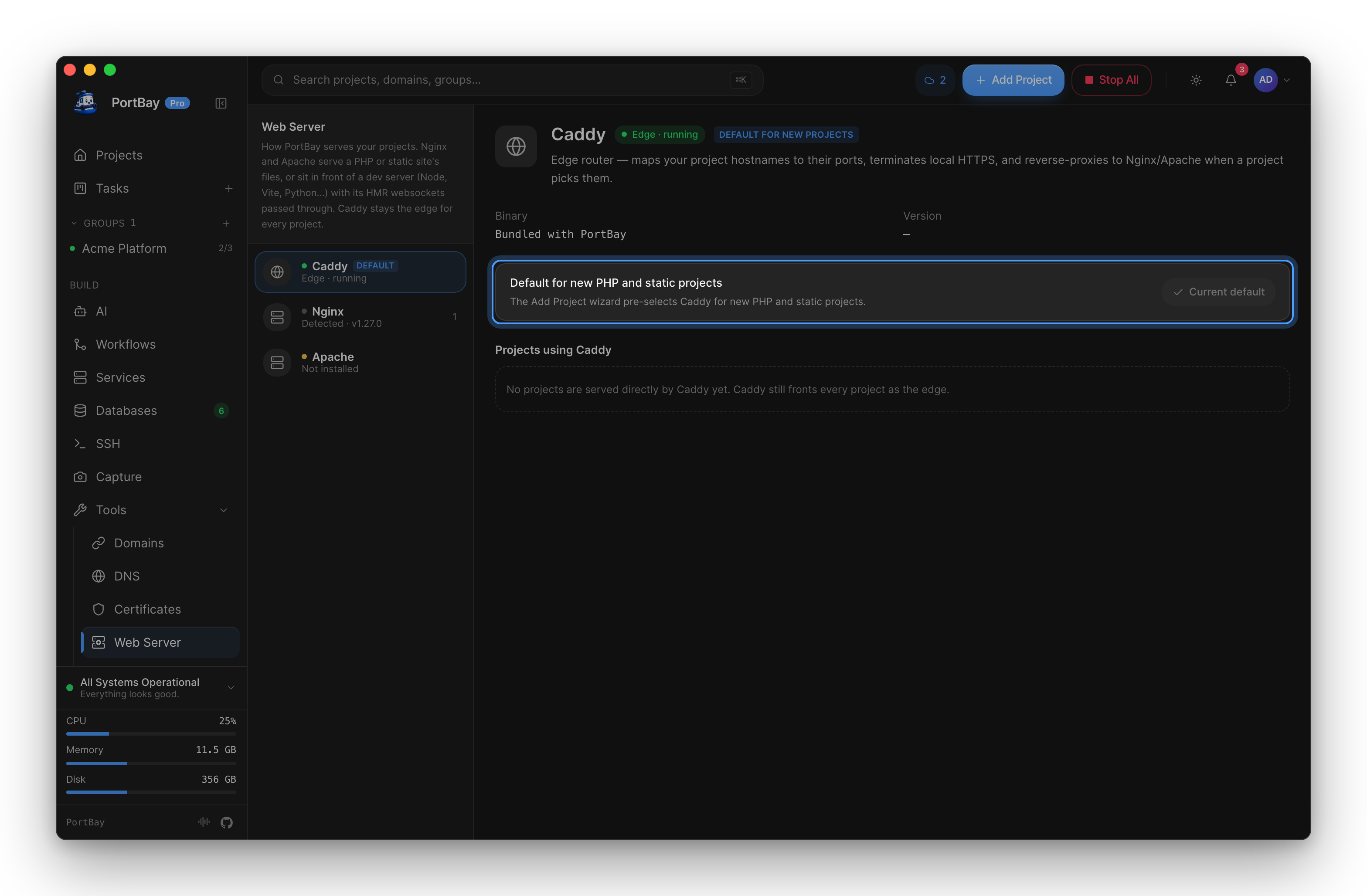Select Apache in the server list
The height and width of the screenshot is (896, 1367).
360,363
